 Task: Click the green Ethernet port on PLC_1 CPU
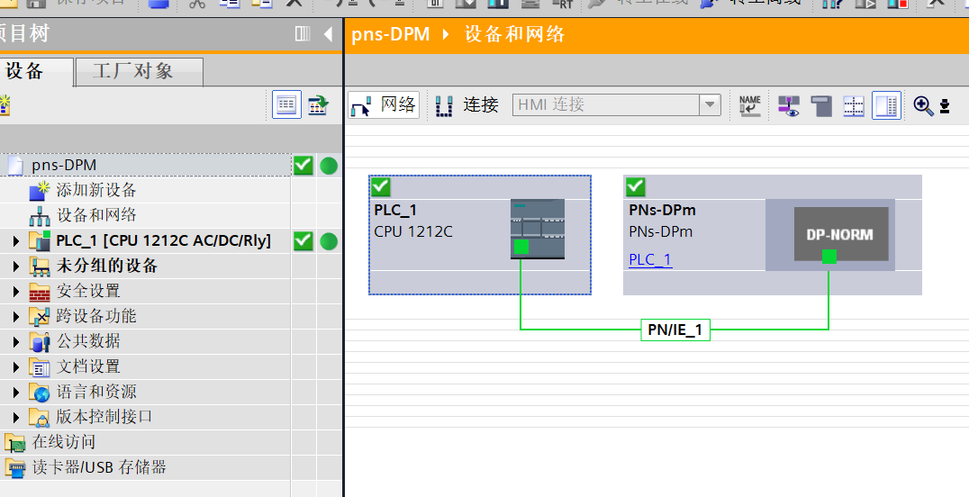pyautogui.click(x=521, y=247)
